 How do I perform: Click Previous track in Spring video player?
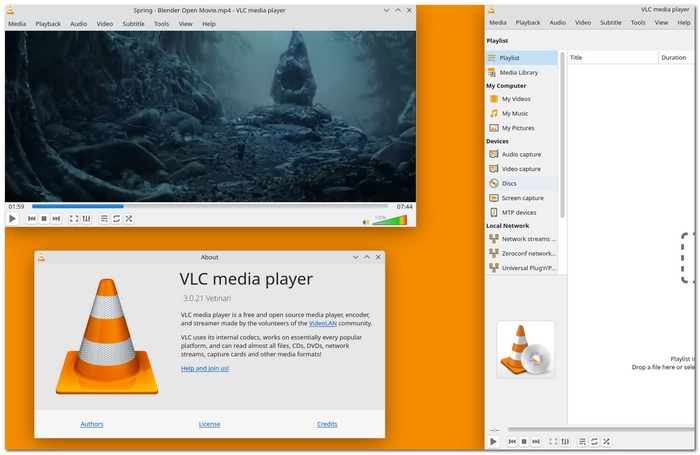tap(32, 219)
